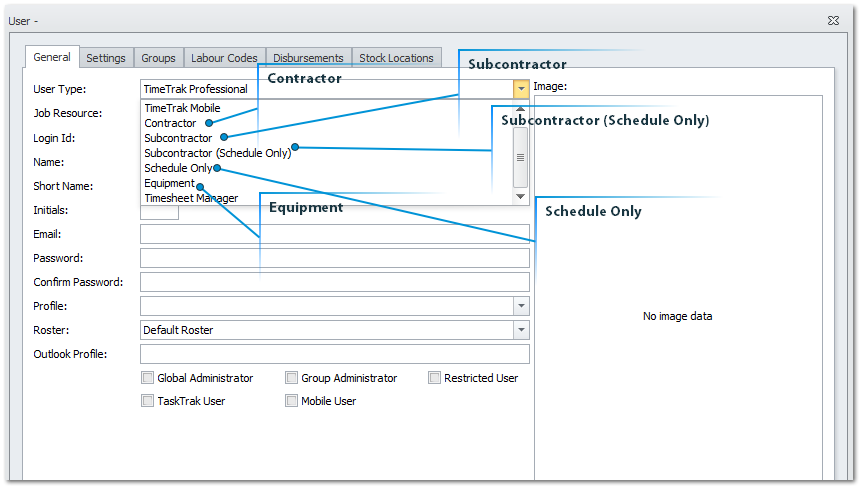Switch to the Settings tab

[x=105, y=58]
